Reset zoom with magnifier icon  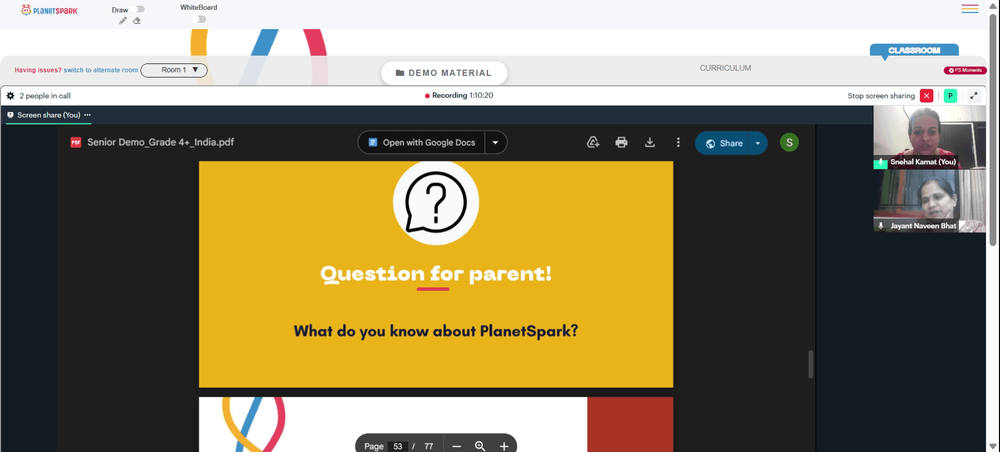pyautogui.click(x=480, y=446)
